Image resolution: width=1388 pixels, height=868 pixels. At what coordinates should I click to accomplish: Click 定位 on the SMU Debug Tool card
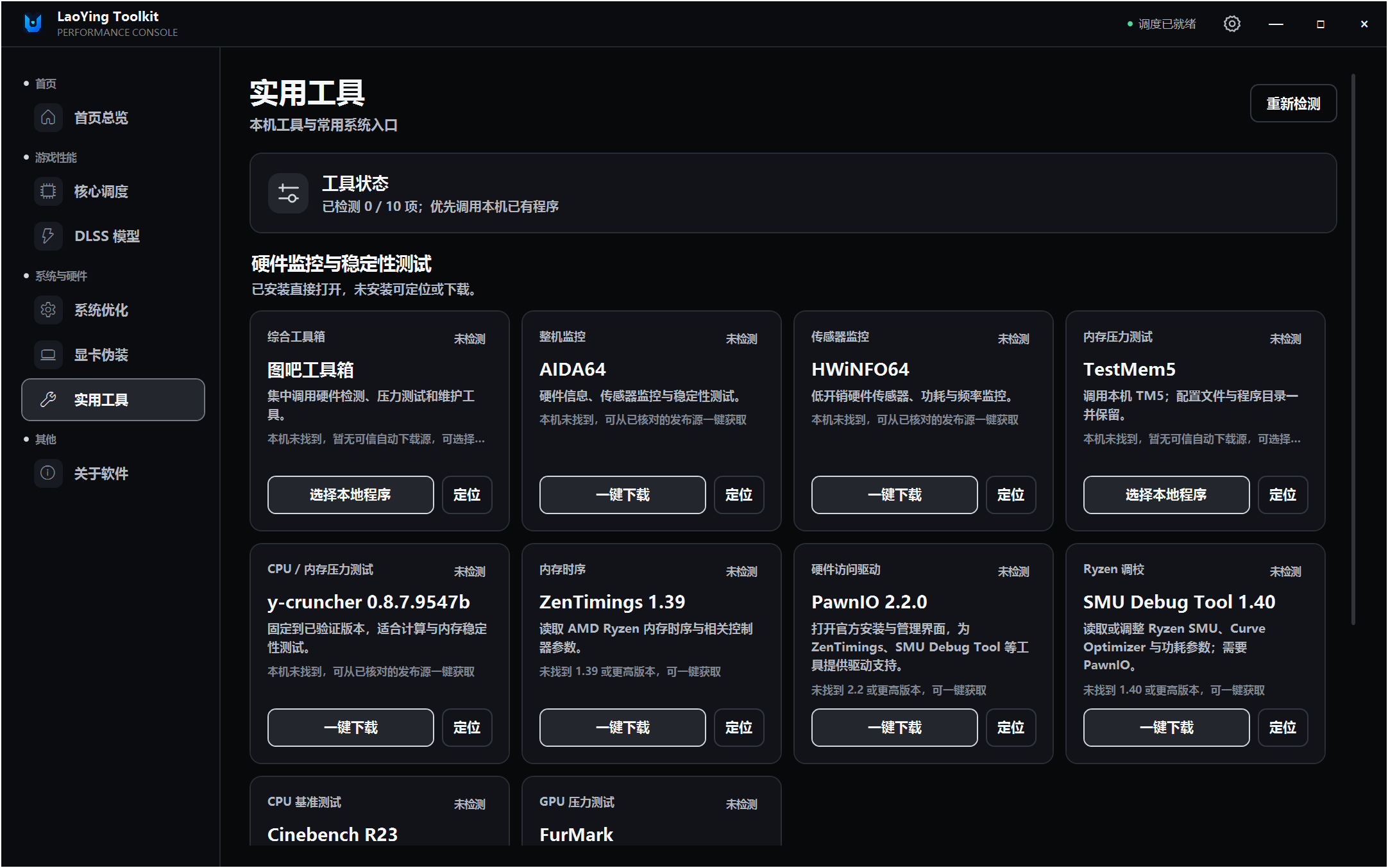(x=1283, y=728)
